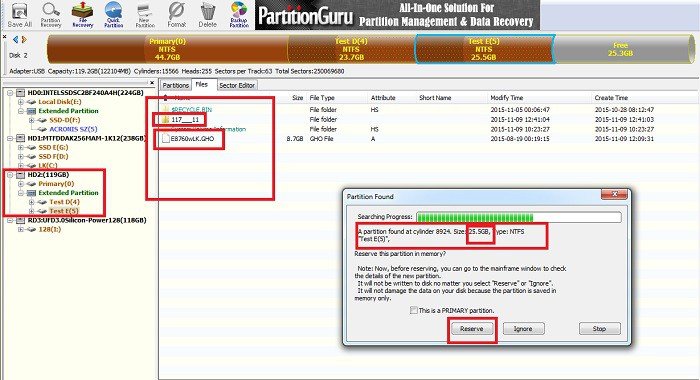Select the Free 25.3GB disk segment
700x380 pixels.
(x=621, y=49)
